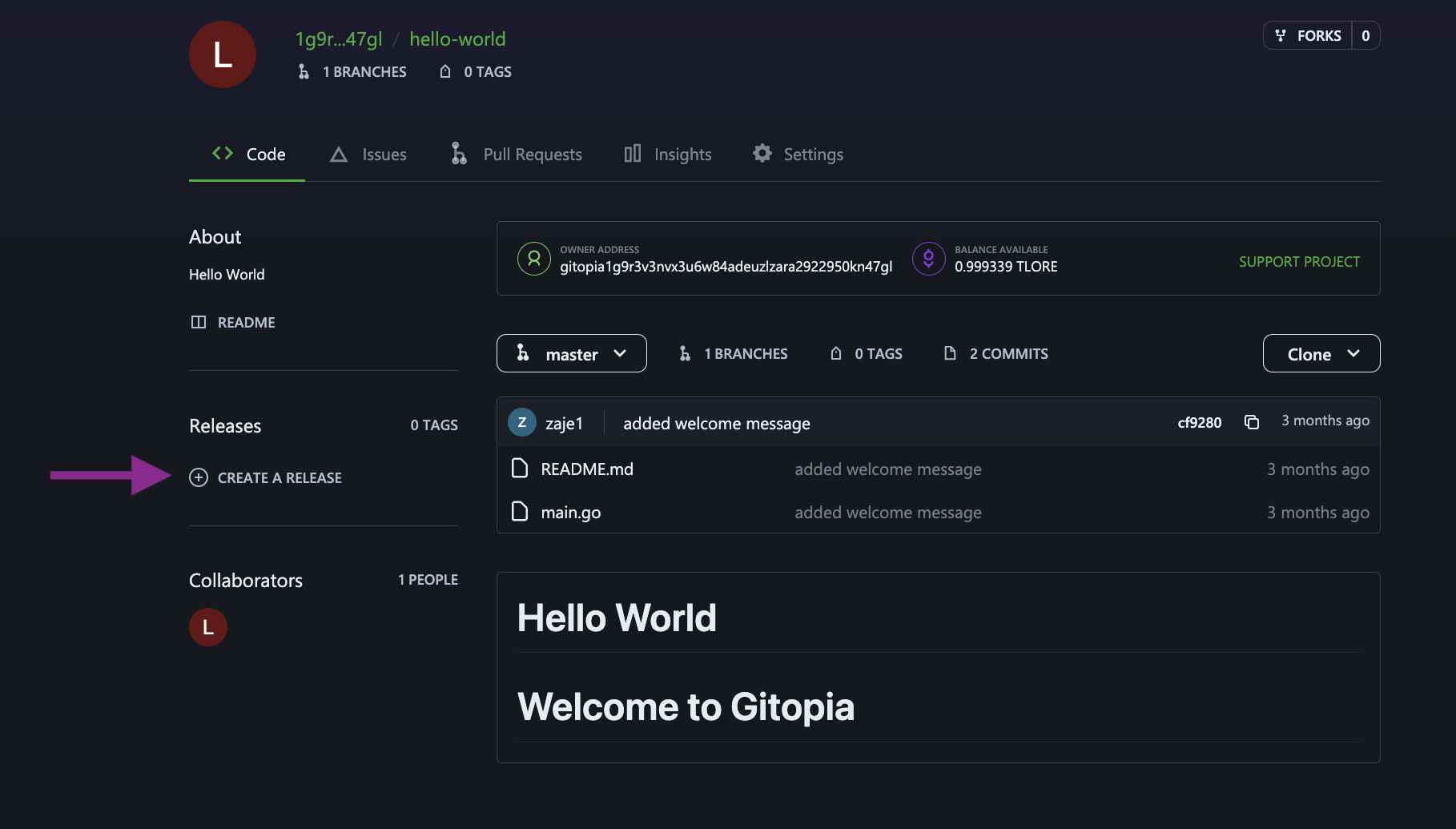Switch to the Issues tab
Screen dimensions: 1456x829
(x=368, y=154)
